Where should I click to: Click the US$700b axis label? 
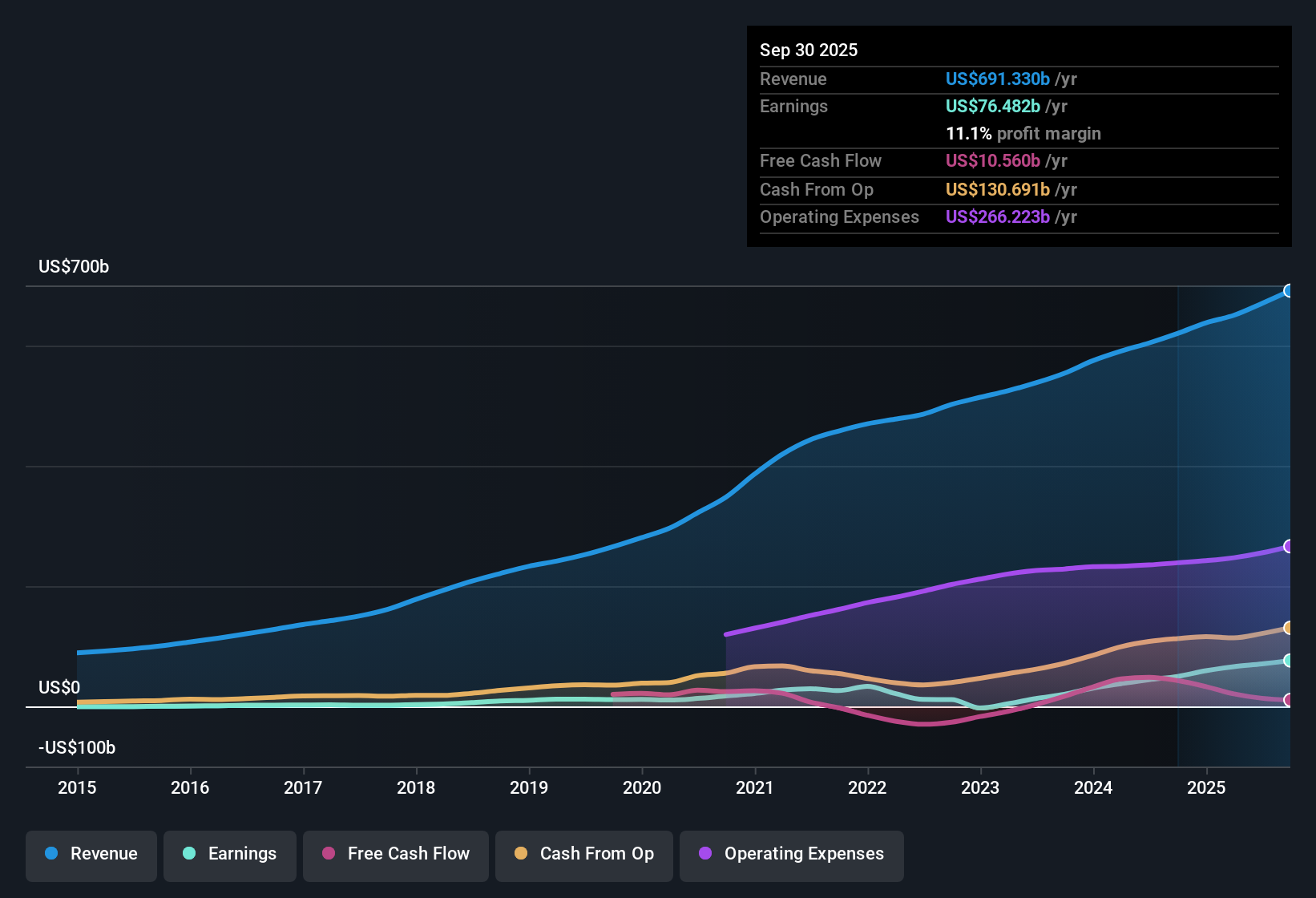point(73,266)
